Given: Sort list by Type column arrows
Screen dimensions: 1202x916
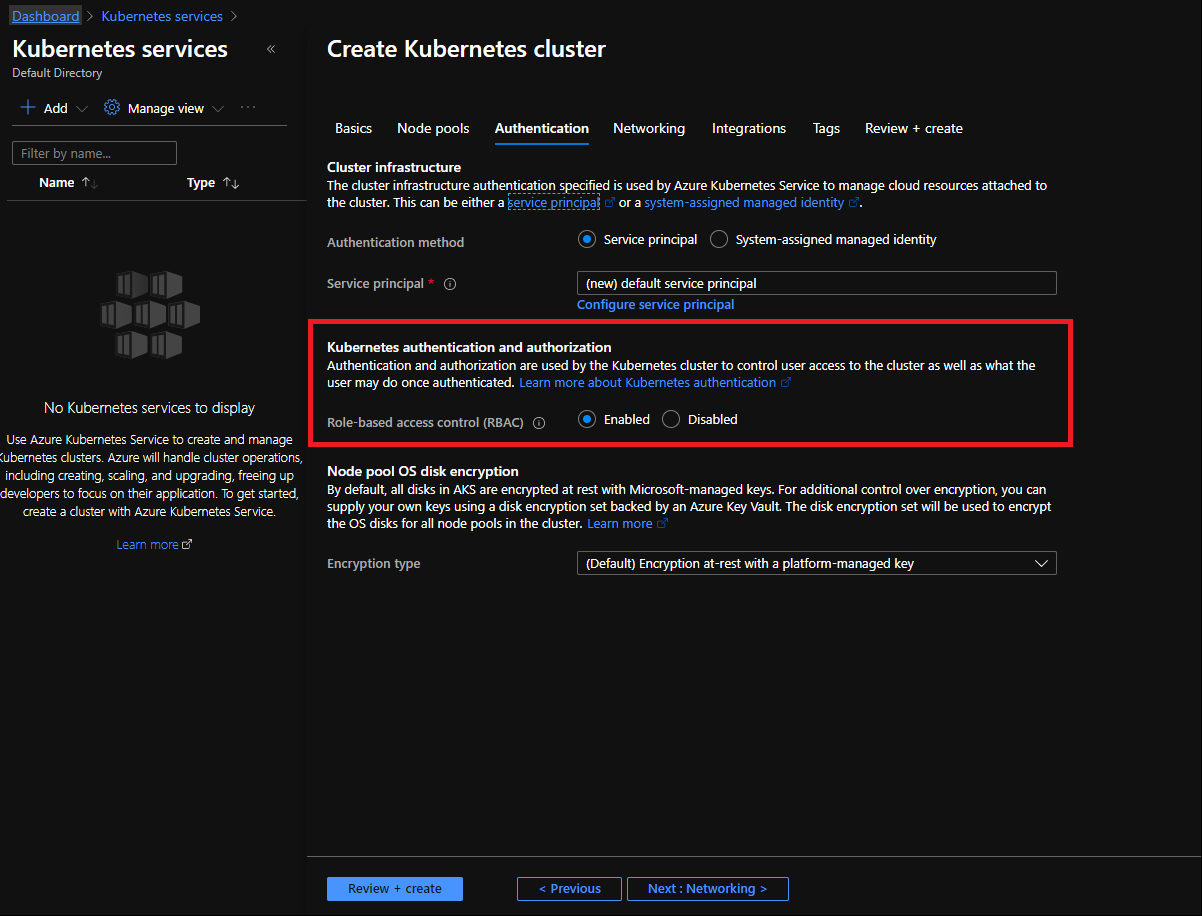Looking at the screenshot, I should [x=231, y=183].
